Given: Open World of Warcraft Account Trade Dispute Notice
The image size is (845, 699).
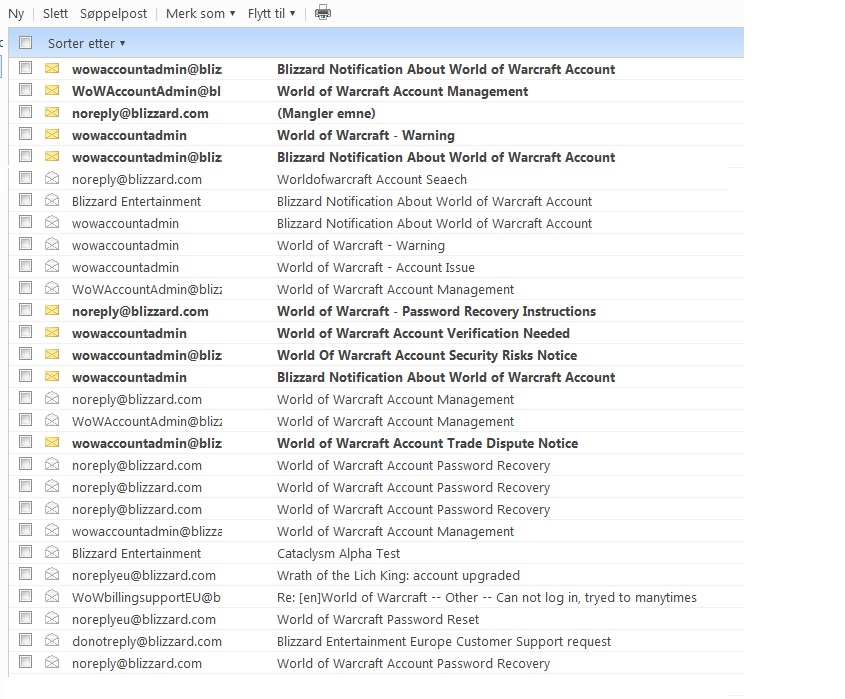Looking at the screenshot, I should coord(427,443).
